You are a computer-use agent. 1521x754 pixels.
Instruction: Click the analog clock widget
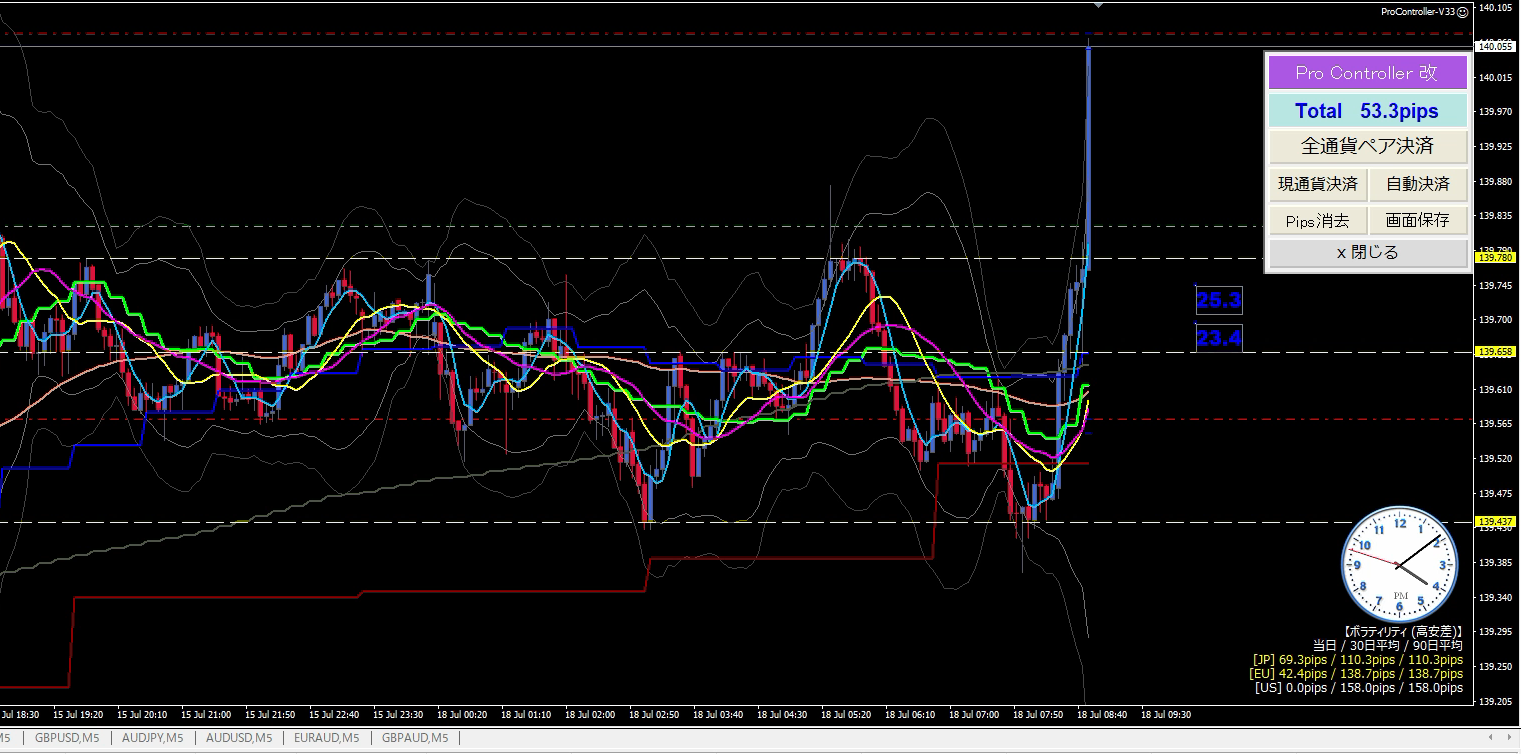1398,563
